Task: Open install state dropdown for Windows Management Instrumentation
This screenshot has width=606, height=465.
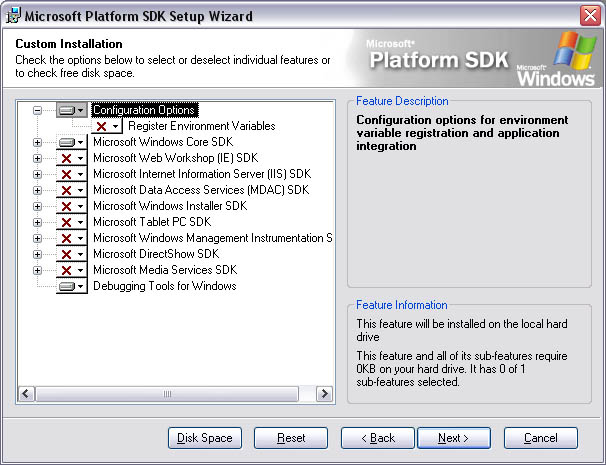Action: [72, 238]
